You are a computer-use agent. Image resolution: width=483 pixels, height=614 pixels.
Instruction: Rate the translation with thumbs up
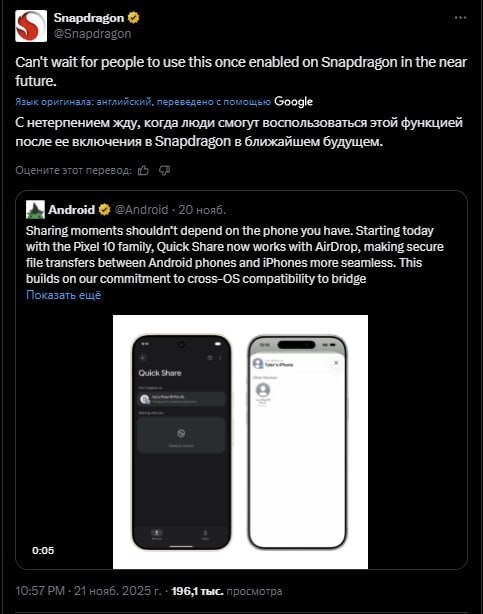click(x=143, y=170)
